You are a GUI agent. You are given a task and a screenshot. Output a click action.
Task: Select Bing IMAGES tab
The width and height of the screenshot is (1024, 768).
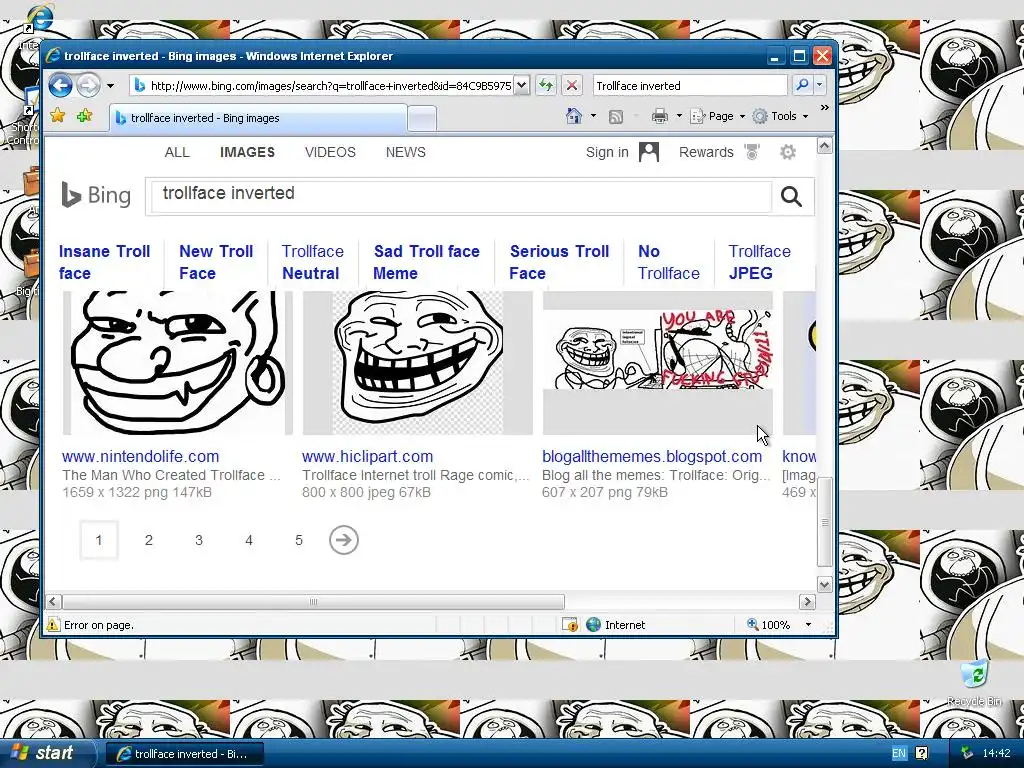[x=248, y=152]
